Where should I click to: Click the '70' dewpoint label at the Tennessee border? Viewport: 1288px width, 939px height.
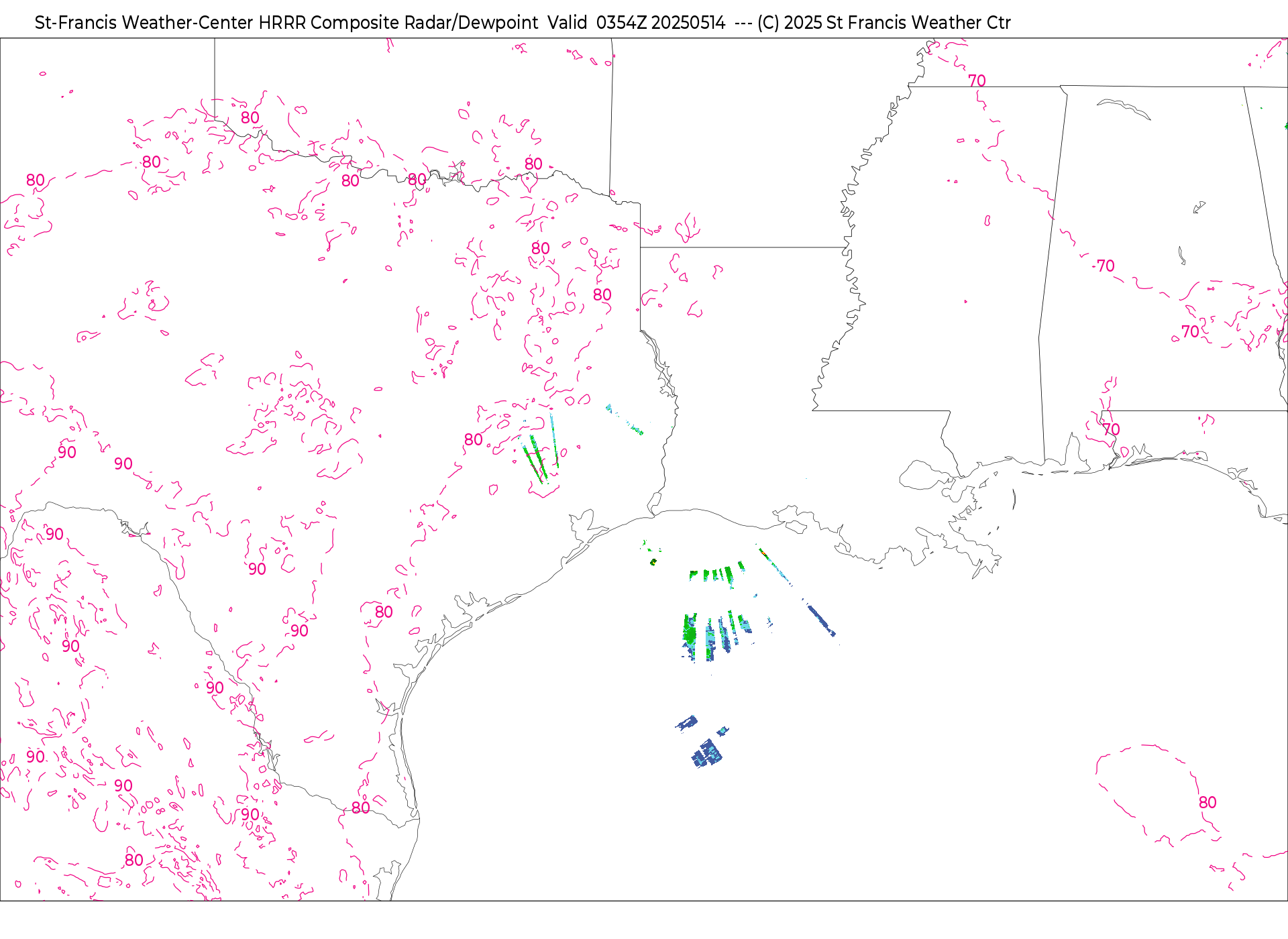pyautogui.click(x=977, y=80)
